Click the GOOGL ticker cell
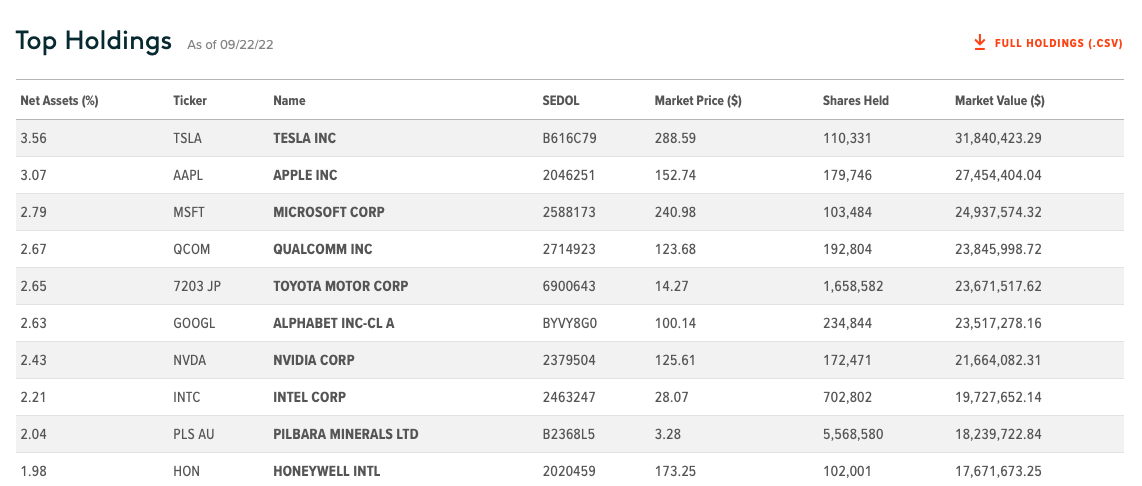This screenshot has height=486, width=1142. click(194, 323)
